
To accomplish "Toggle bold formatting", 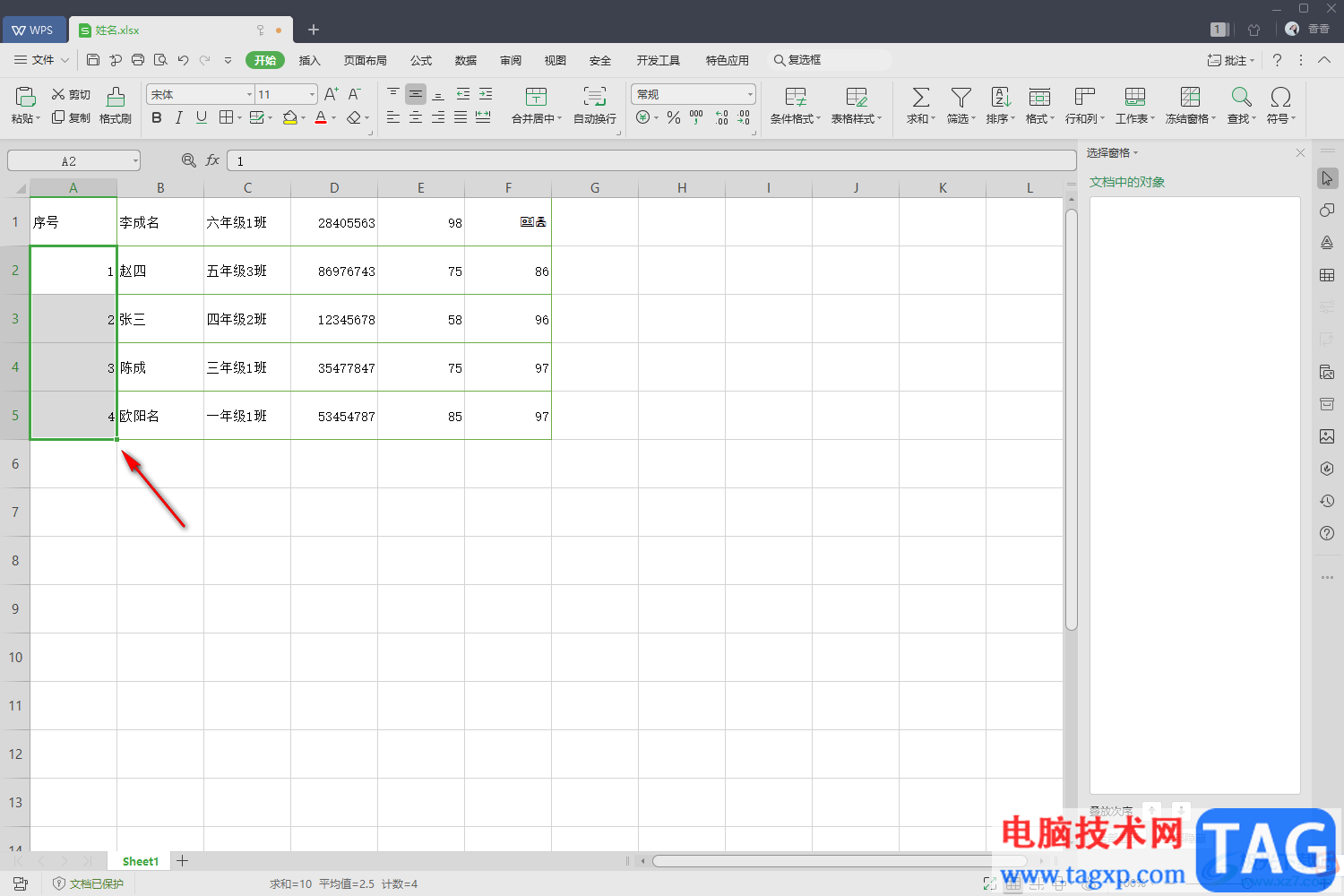I will point(157,117).
